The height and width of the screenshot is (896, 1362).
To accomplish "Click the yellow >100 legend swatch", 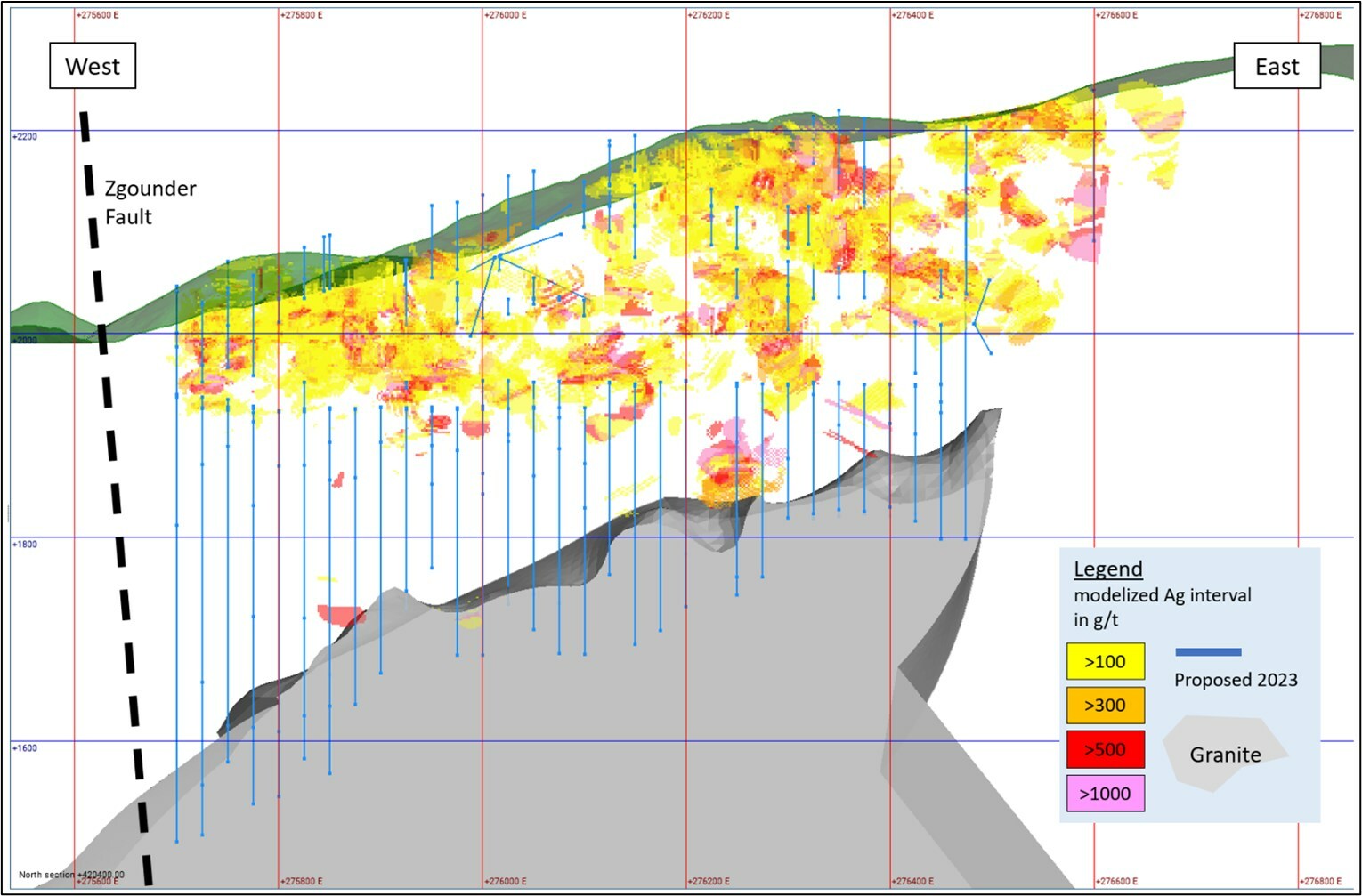I will click(x=1105, y=661).
